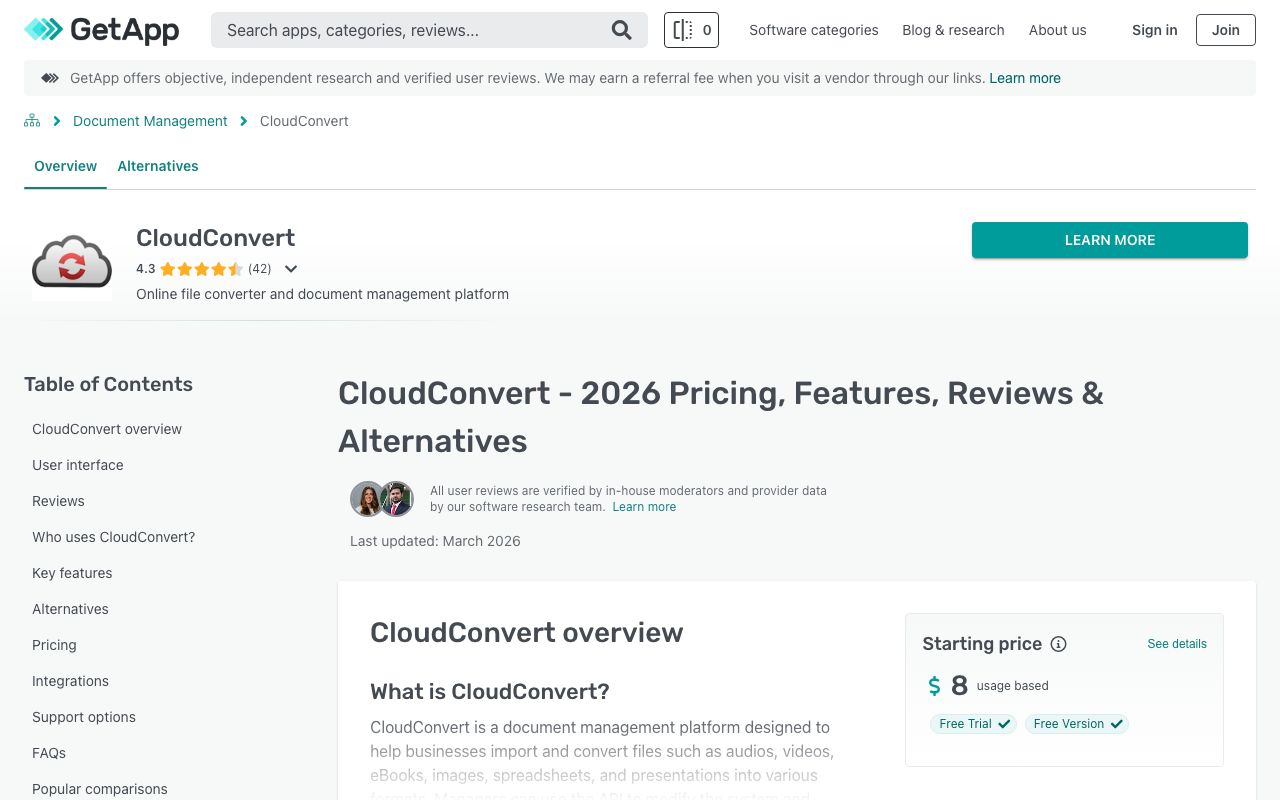The width and height of the screenshot is (1280, 800).
Task: Open Blog & research menu
Action: (953, 30)
